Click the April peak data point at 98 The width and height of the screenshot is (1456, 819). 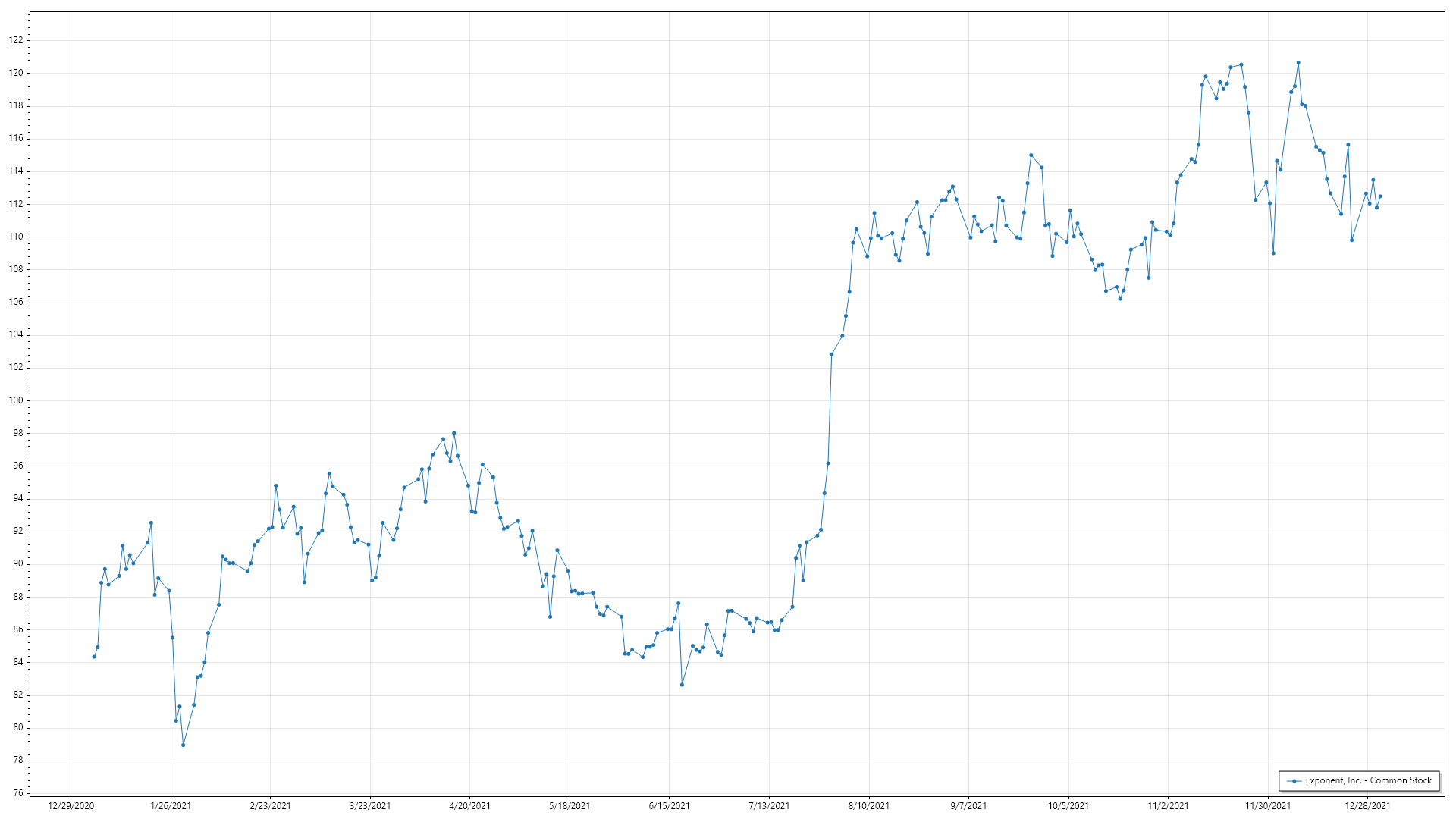click(453, 433)
